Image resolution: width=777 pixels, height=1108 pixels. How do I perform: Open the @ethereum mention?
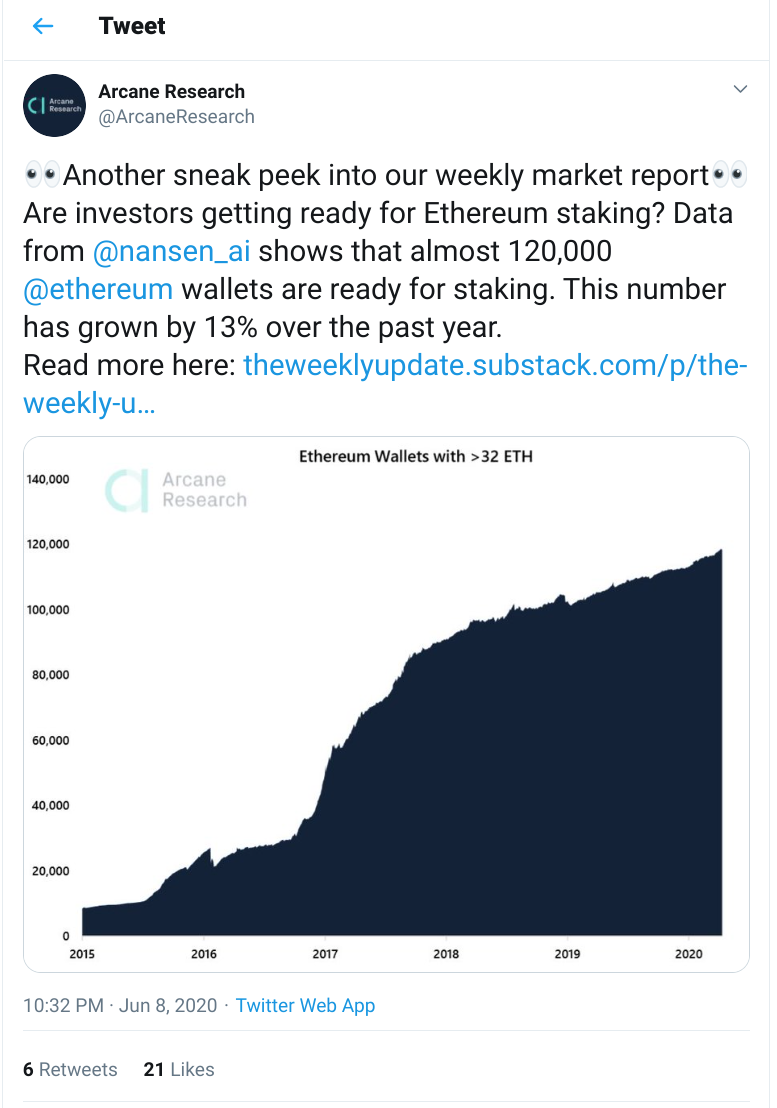click(x=98, y=290)
